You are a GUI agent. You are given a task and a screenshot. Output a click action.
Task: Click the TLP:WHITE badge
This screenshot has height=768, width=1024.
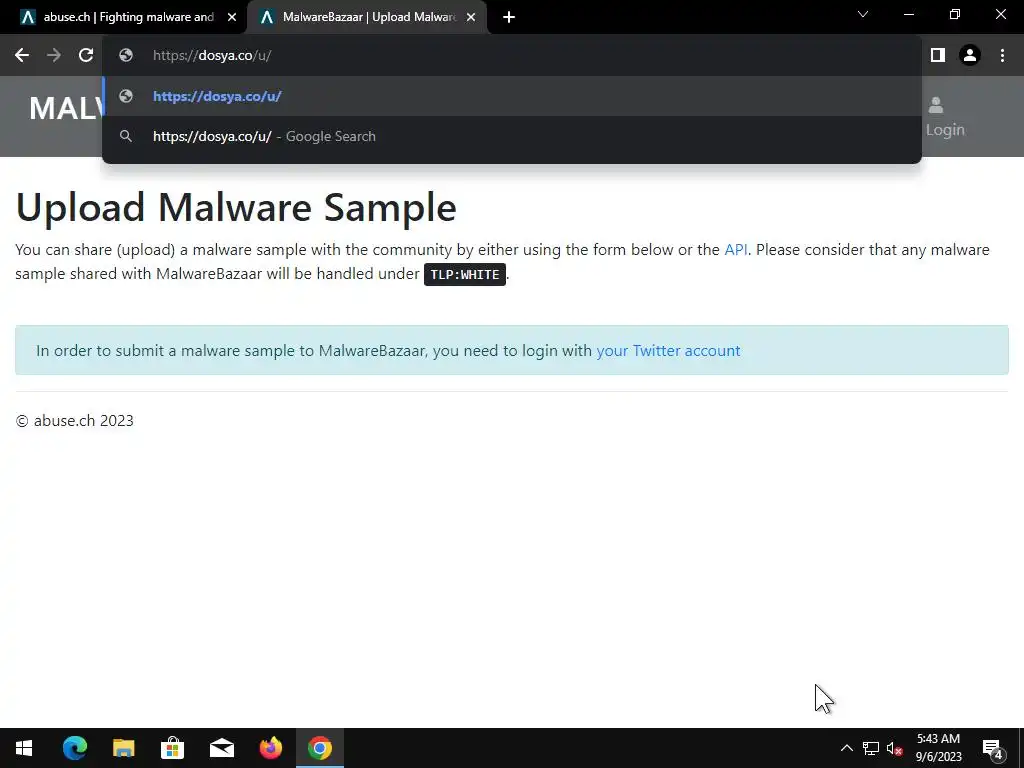(x=465, y=274)
